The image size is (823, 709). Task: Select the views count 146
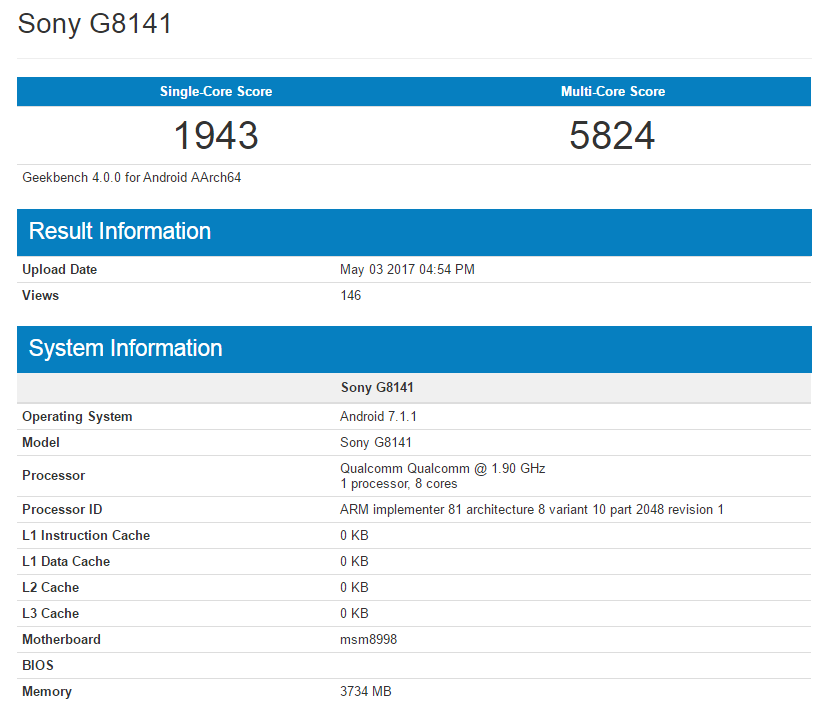[351, 295]
